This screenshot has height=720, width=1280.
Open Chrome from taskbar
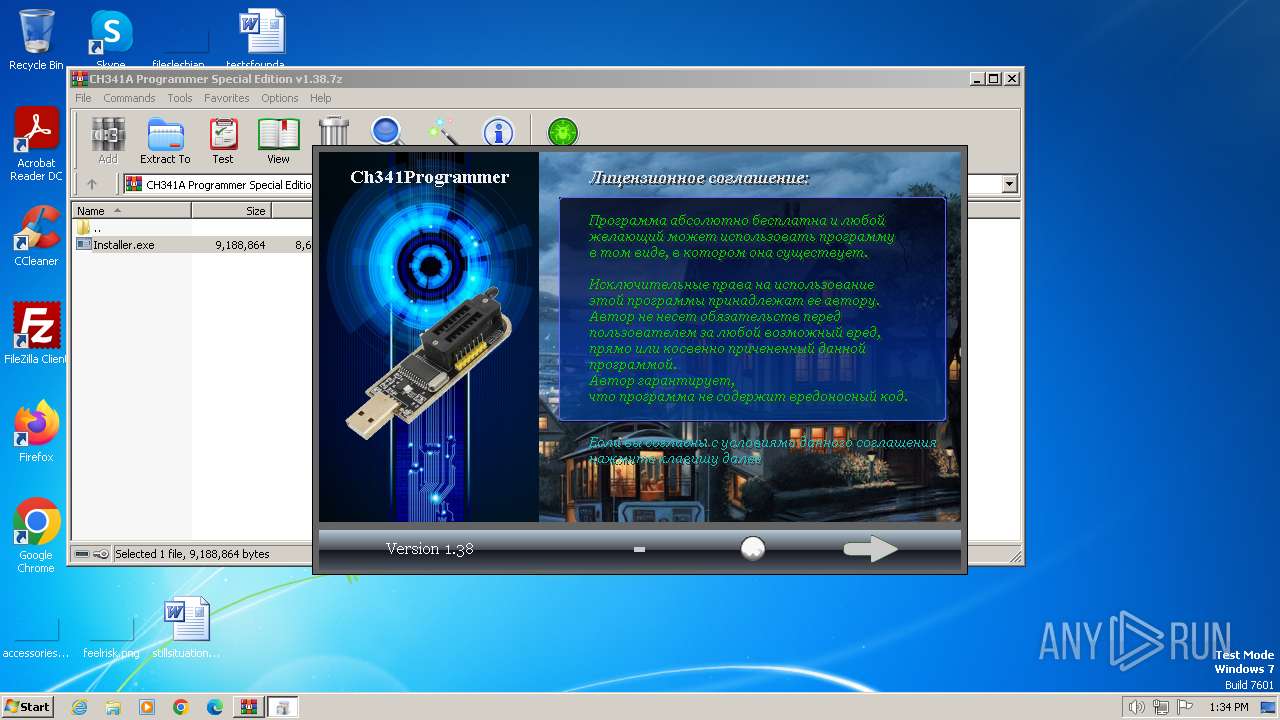181,707
